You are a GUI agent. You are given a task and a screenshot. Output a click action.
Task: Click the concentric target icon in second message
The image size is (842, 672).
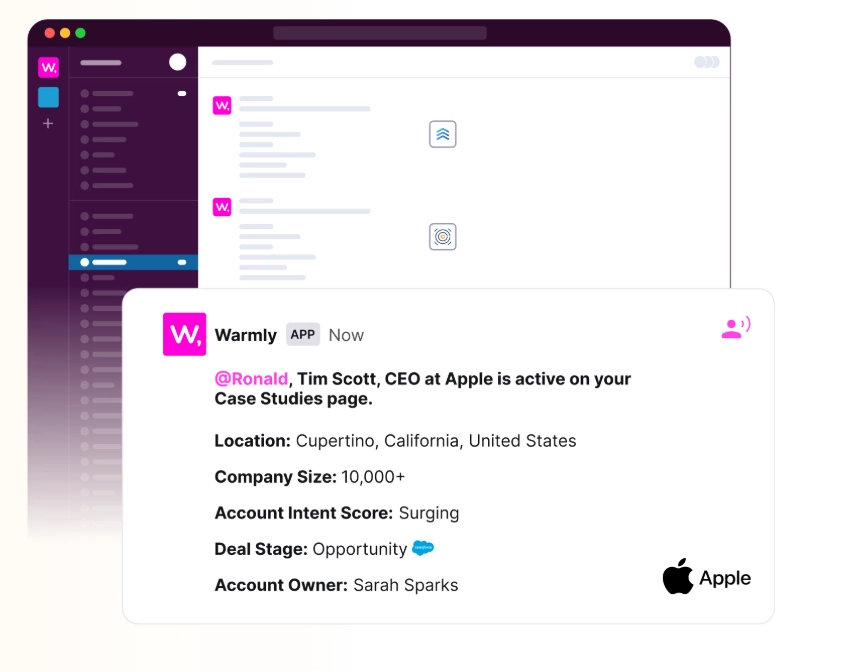click(x=442, y=237)
